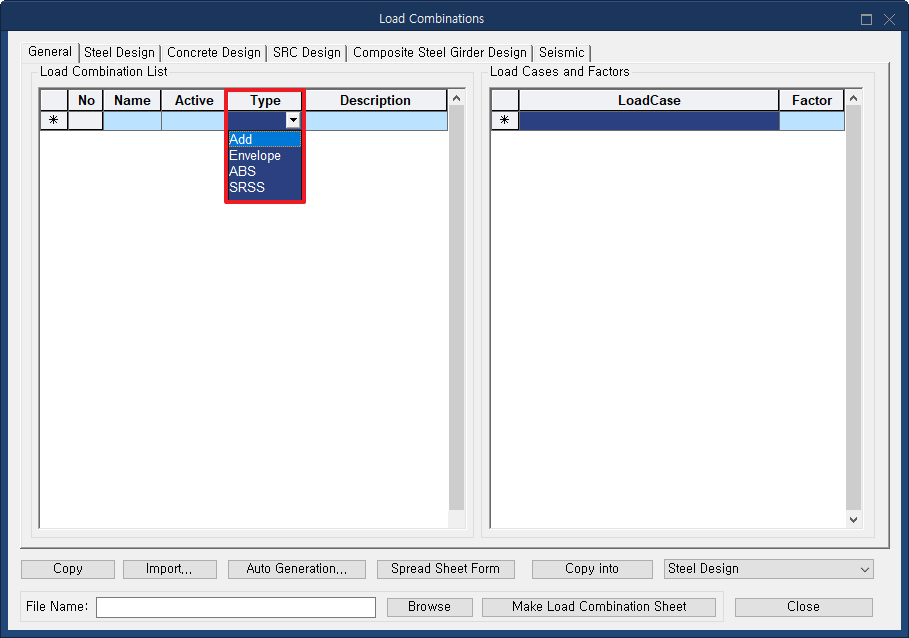
Task: Click the Auto Generation button
Action: (x=297, y=569)
